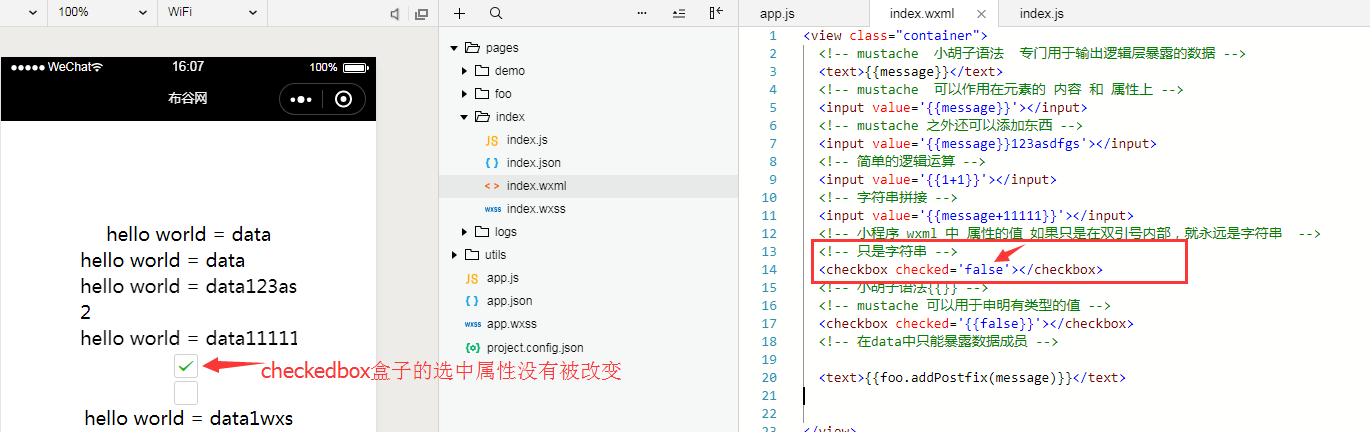Select the wxss icon of app.wxss
This screenshot has height=432, width=1370.
pyautogui.click(x=472, y=324)
